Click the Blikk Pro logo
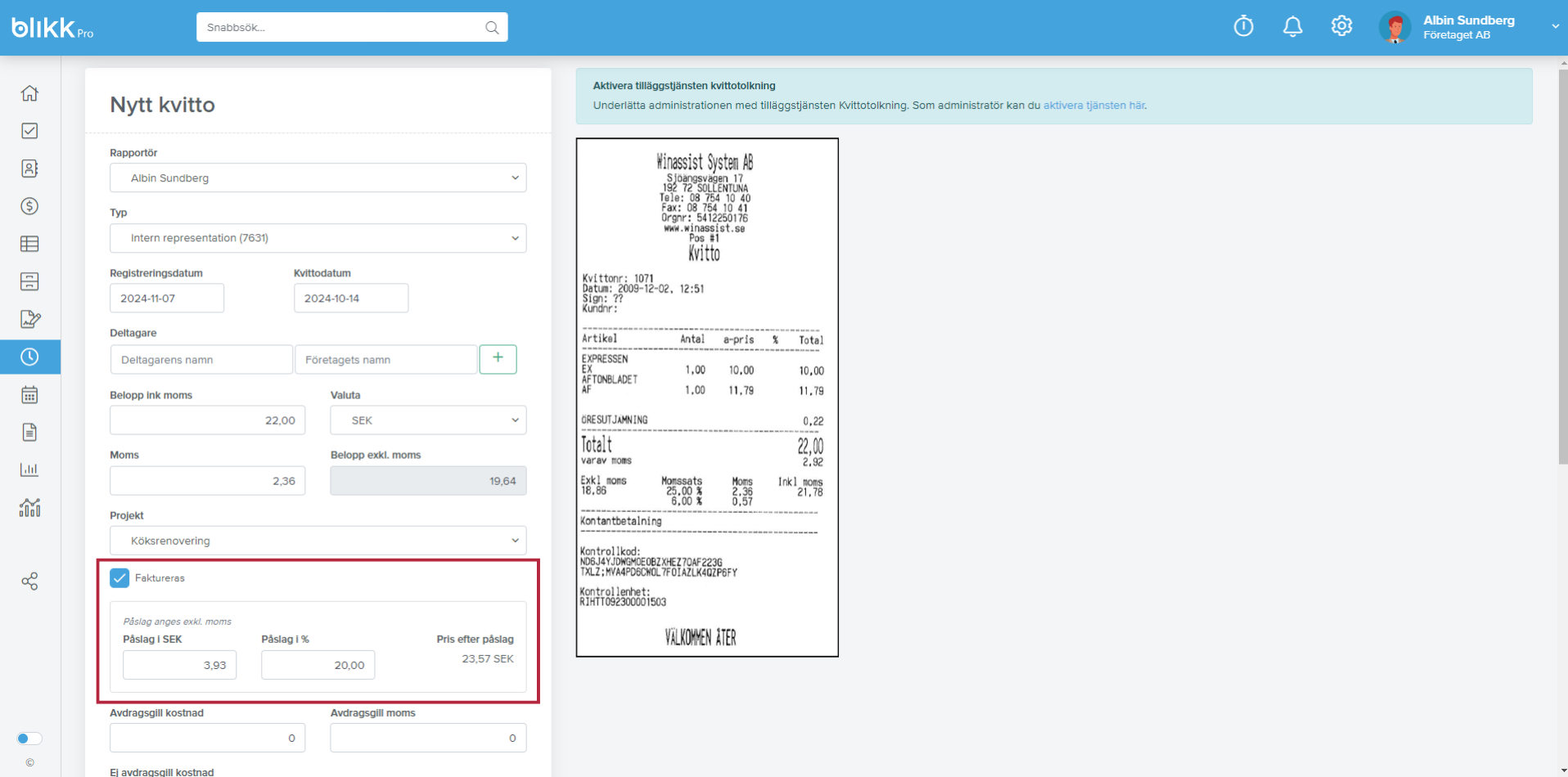Screen dimensions: 1568x777 click(52, 28)
